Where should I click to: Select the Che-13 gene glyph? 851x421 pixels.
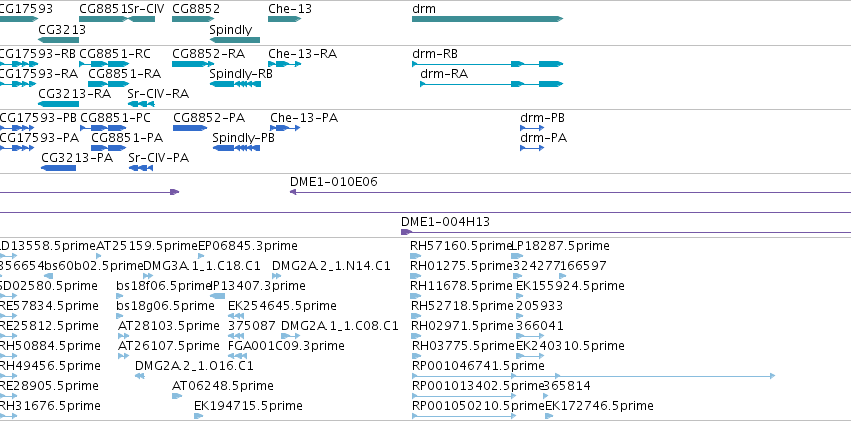click(284, 19)
